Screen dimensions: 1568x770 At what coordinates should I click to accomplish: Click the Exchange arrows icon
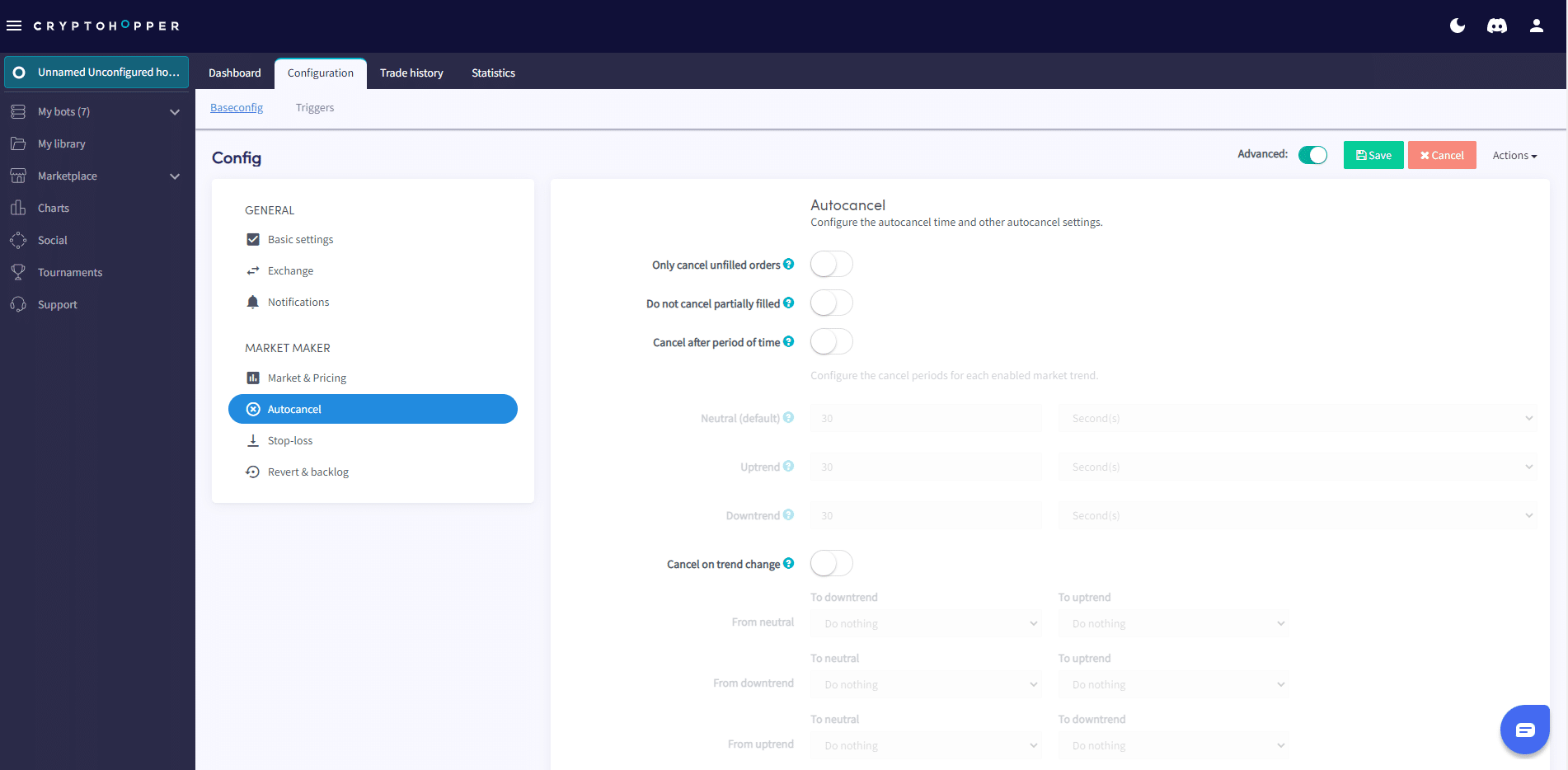(253, 270)
